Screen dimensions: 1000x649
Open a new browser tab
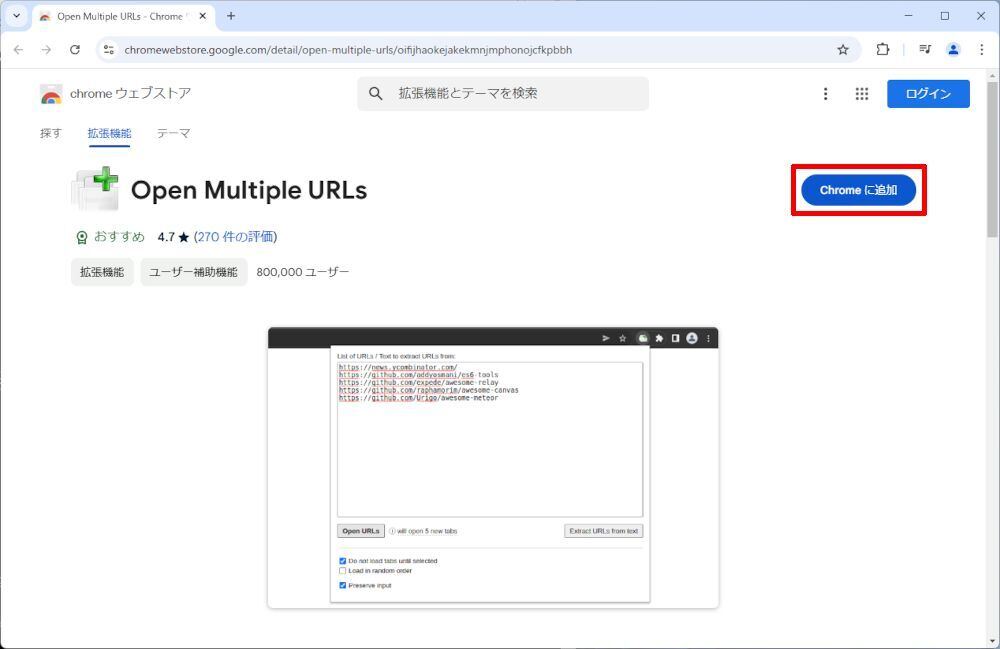(231, 16)
